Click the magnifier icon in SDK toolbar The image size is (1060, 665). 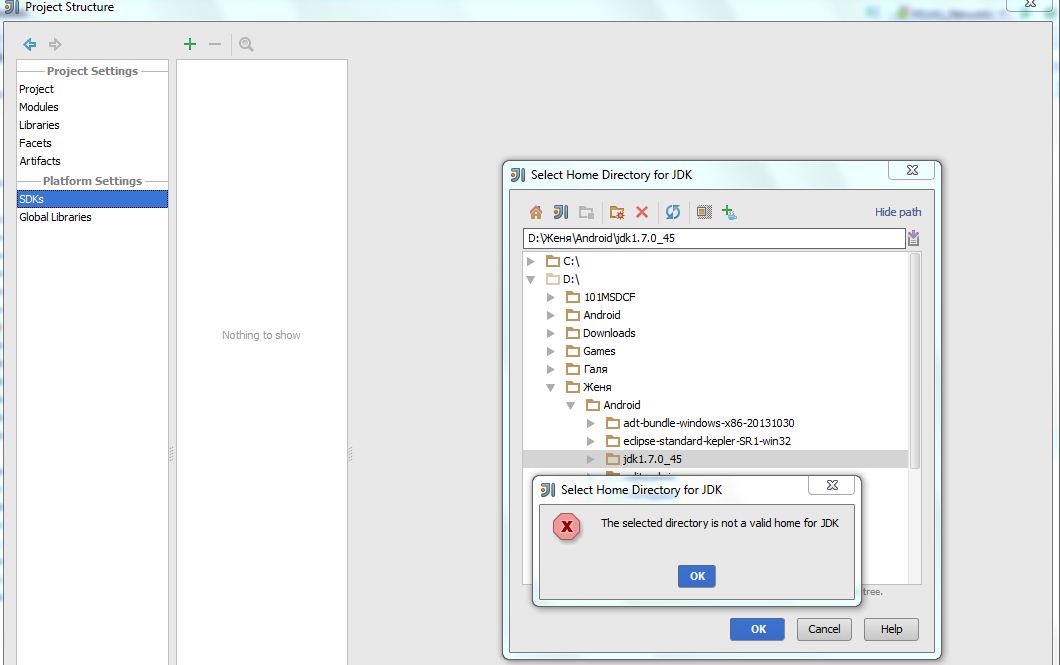(x=246, y=45)
